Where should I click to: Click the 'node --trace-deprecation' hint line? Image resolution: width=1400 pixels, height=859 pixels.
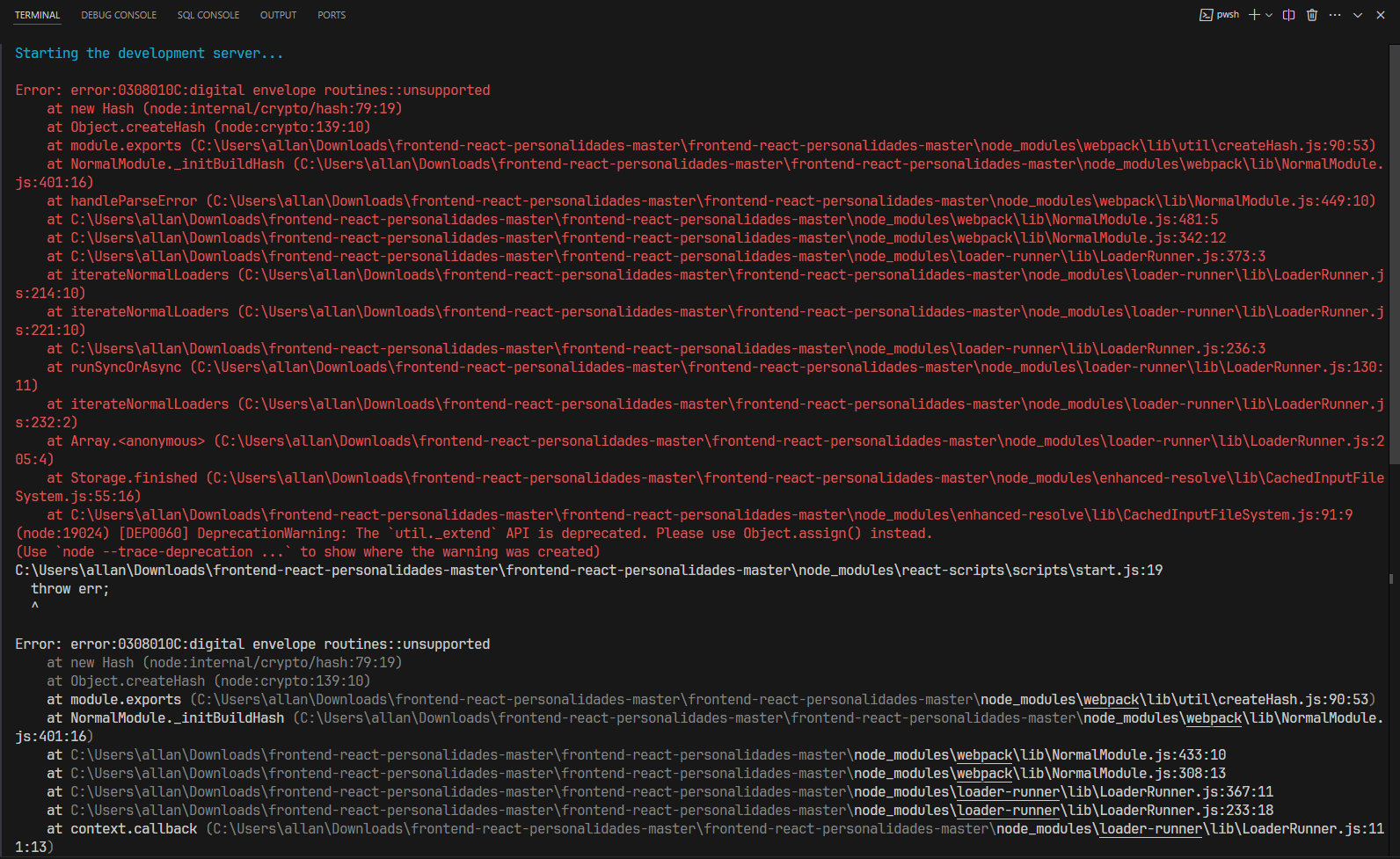(308, 552)
